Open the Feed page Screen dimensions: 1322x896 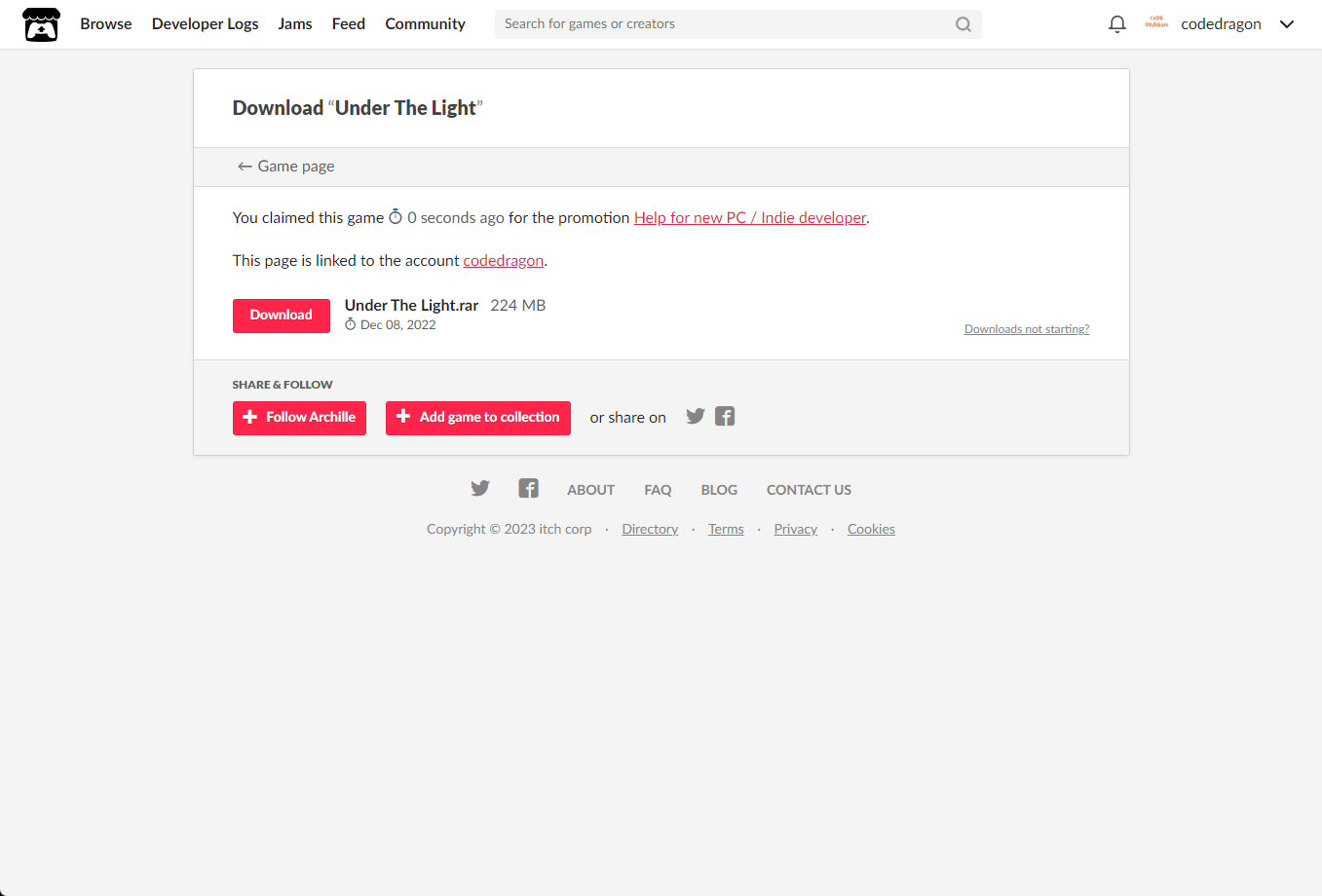(349, 24)
